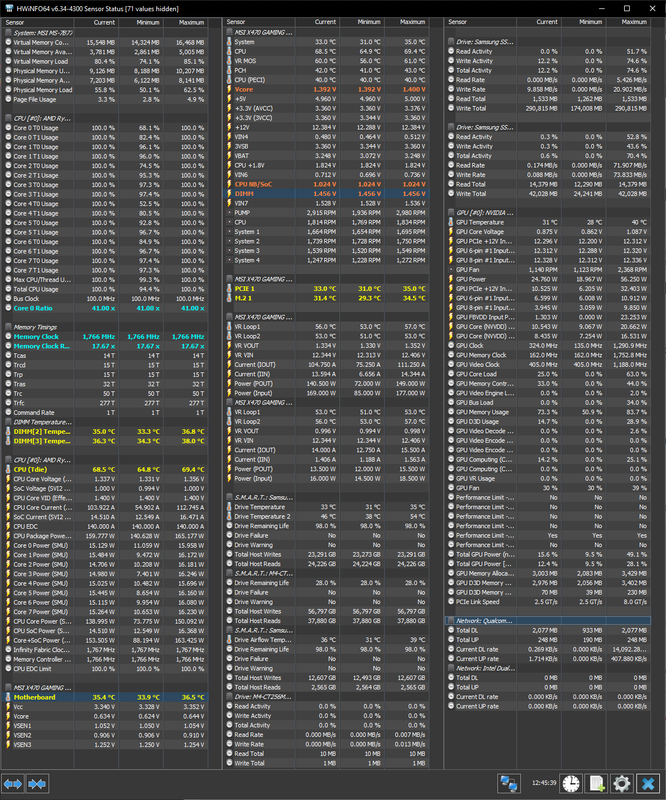Image resolution: width=666 pixels, height=800 pixels.
Task: Select the GPU Core Load row
Action: point(548,374)
